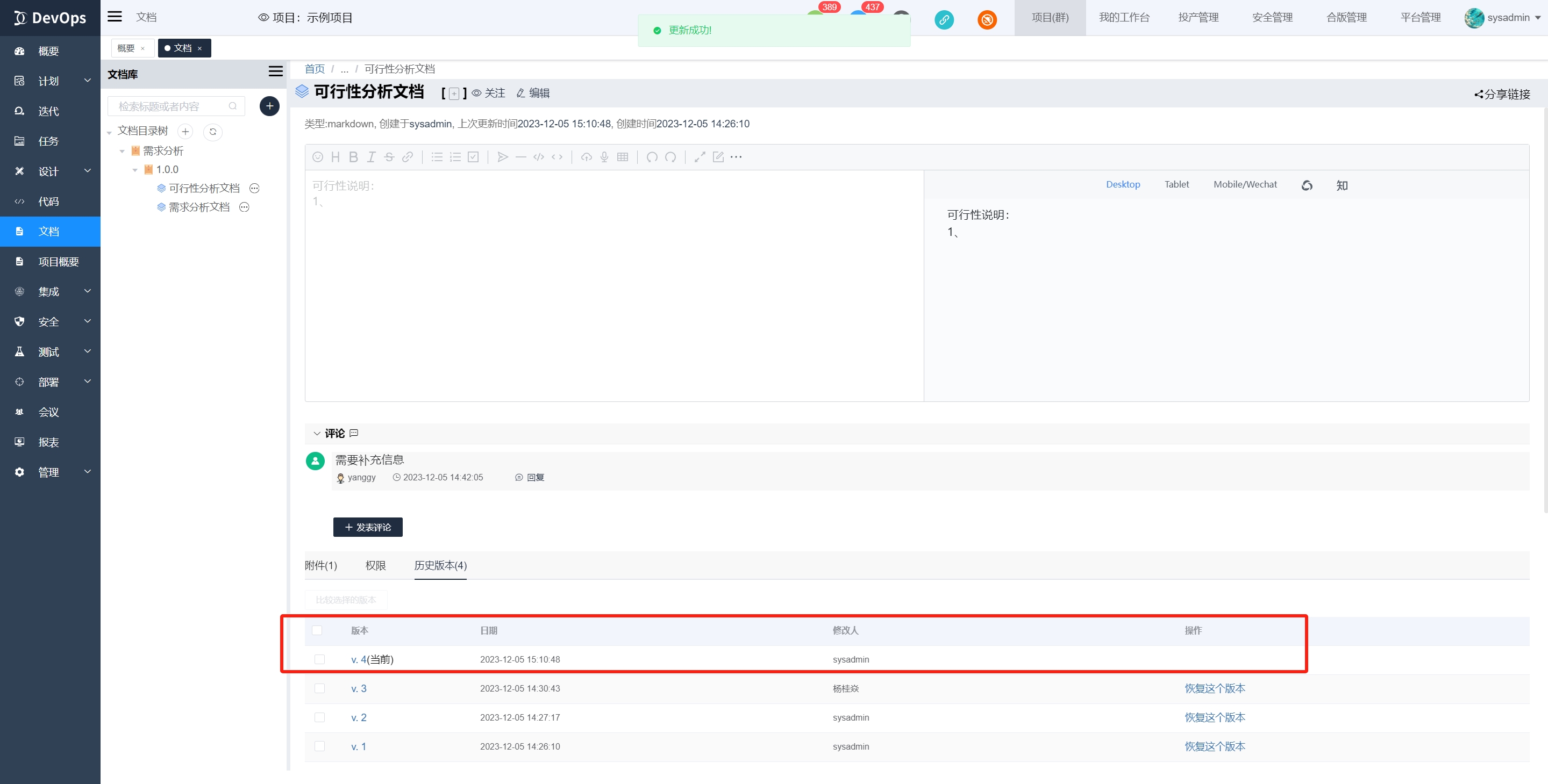Collapse the 评论 section chevron
The image size is (1548, 784).
[x=317, y=433]
